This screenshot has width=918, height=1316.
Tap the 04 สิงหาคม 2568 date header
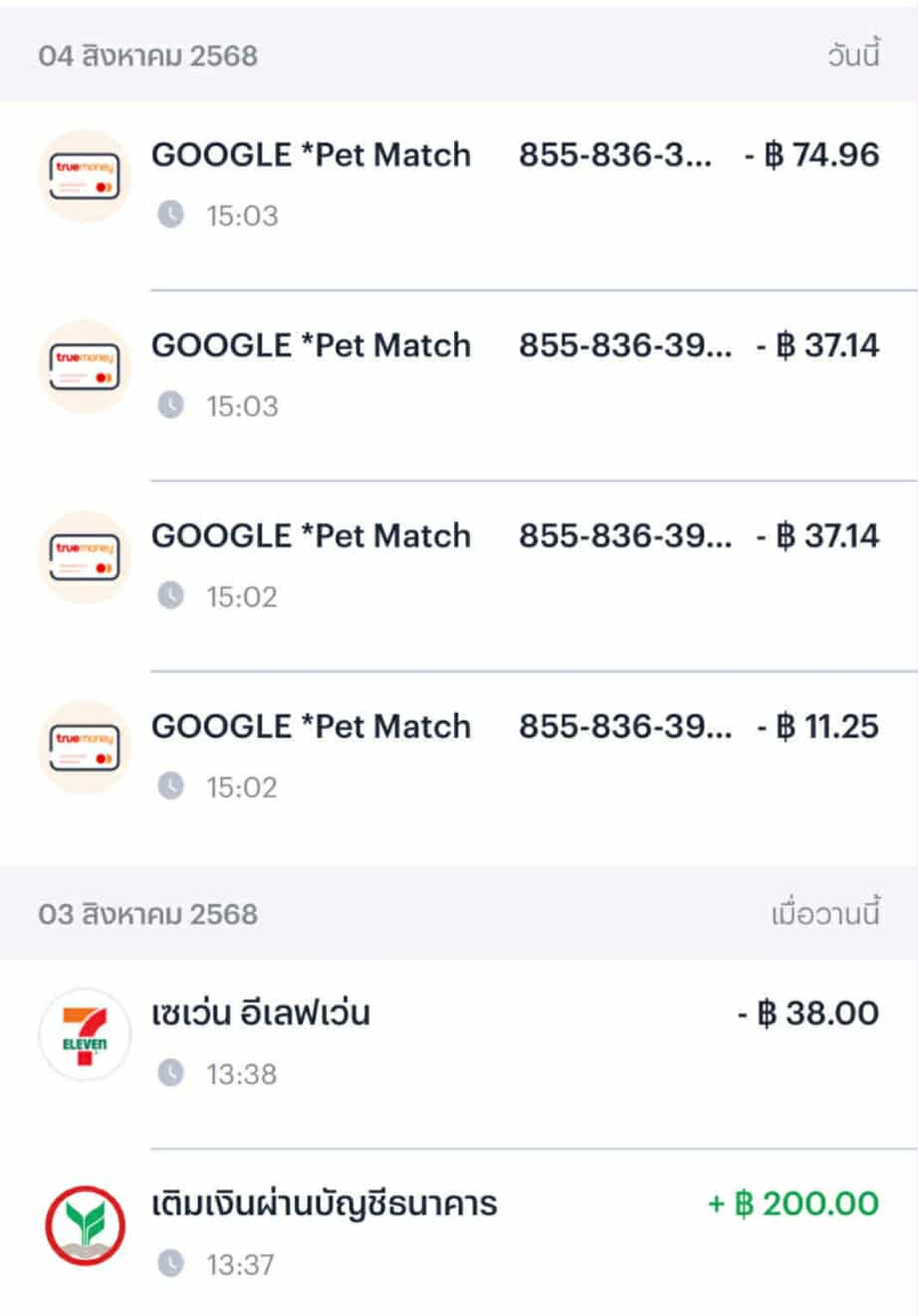click(148, 56)
